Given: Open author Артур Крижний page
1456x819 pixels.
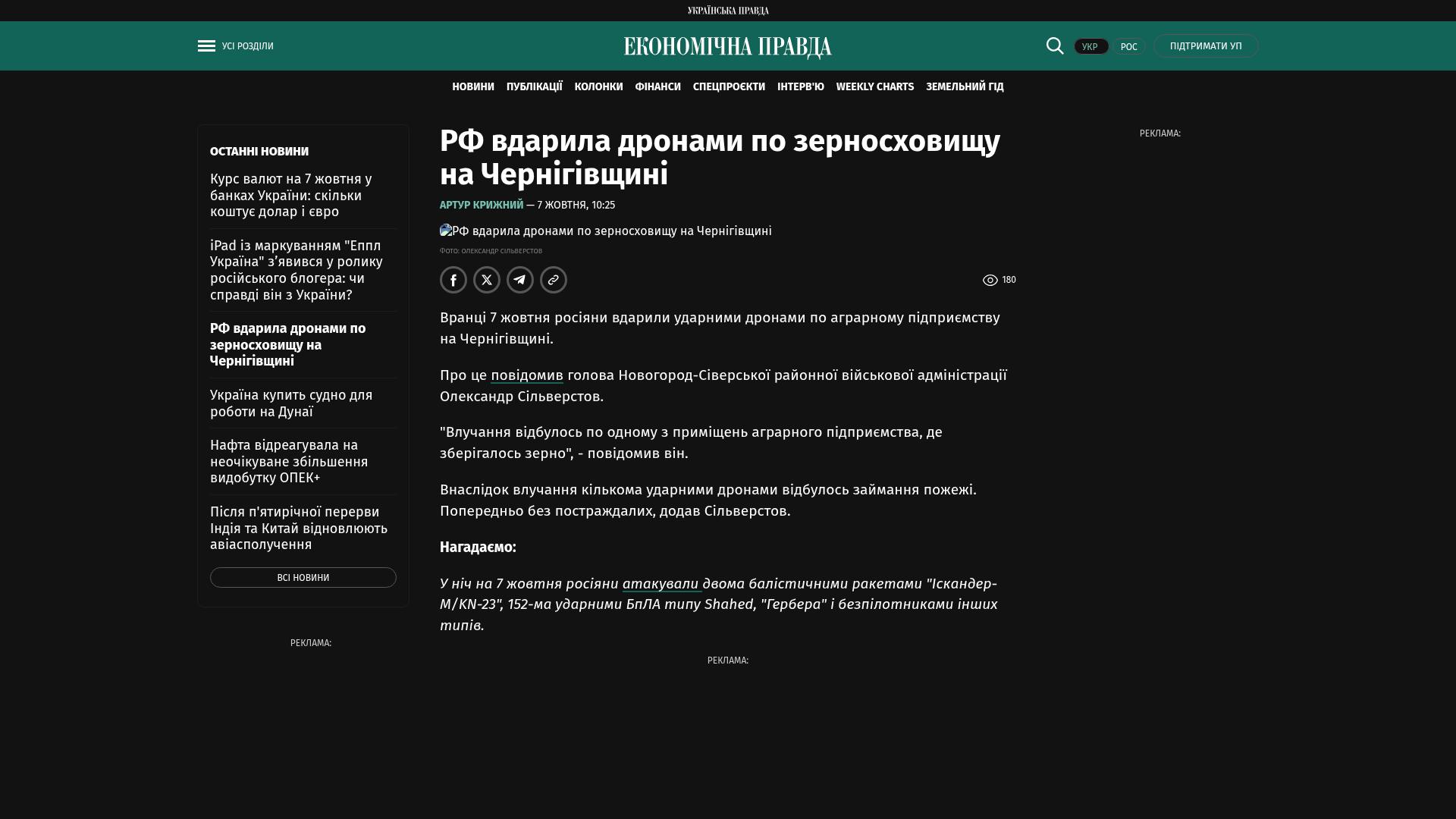Looking at the screenshot, I should click(x=482, y=205).
